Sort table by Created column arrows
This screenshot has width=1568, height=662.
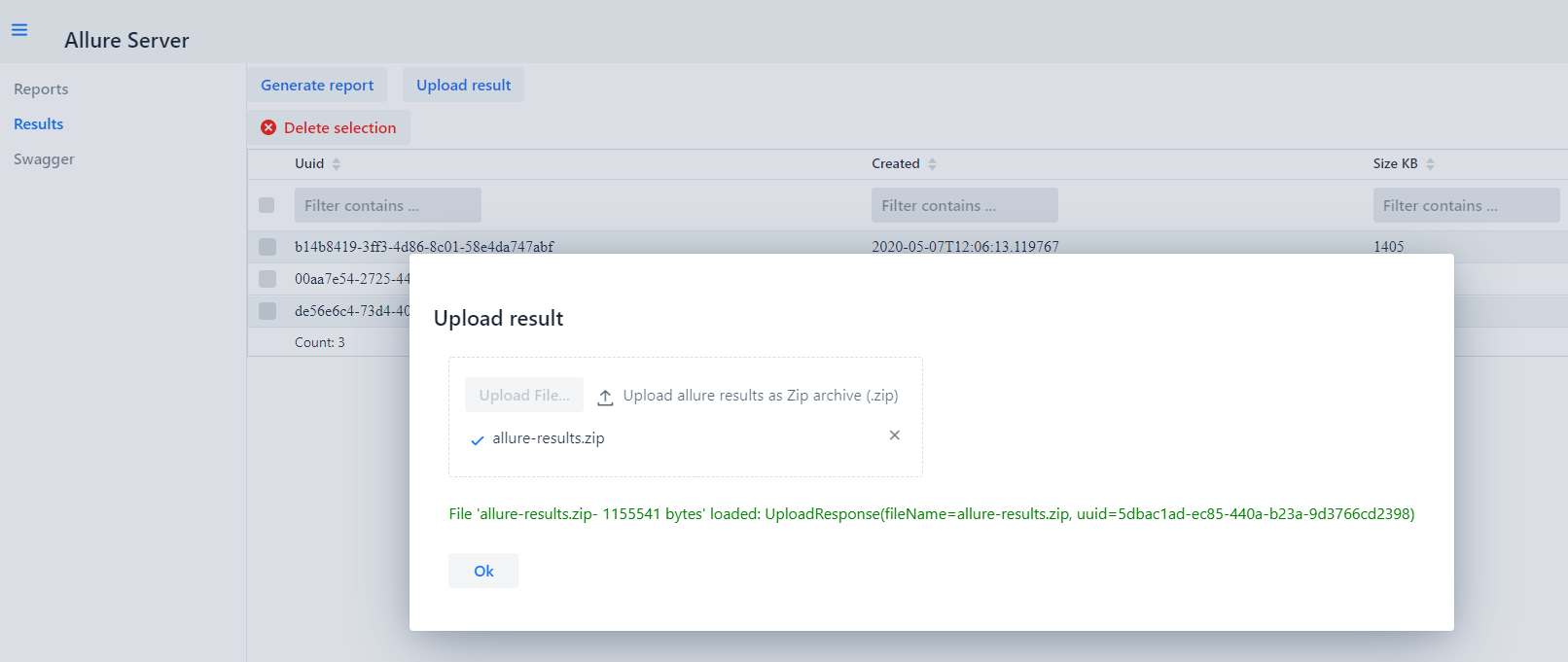point(932,164)
